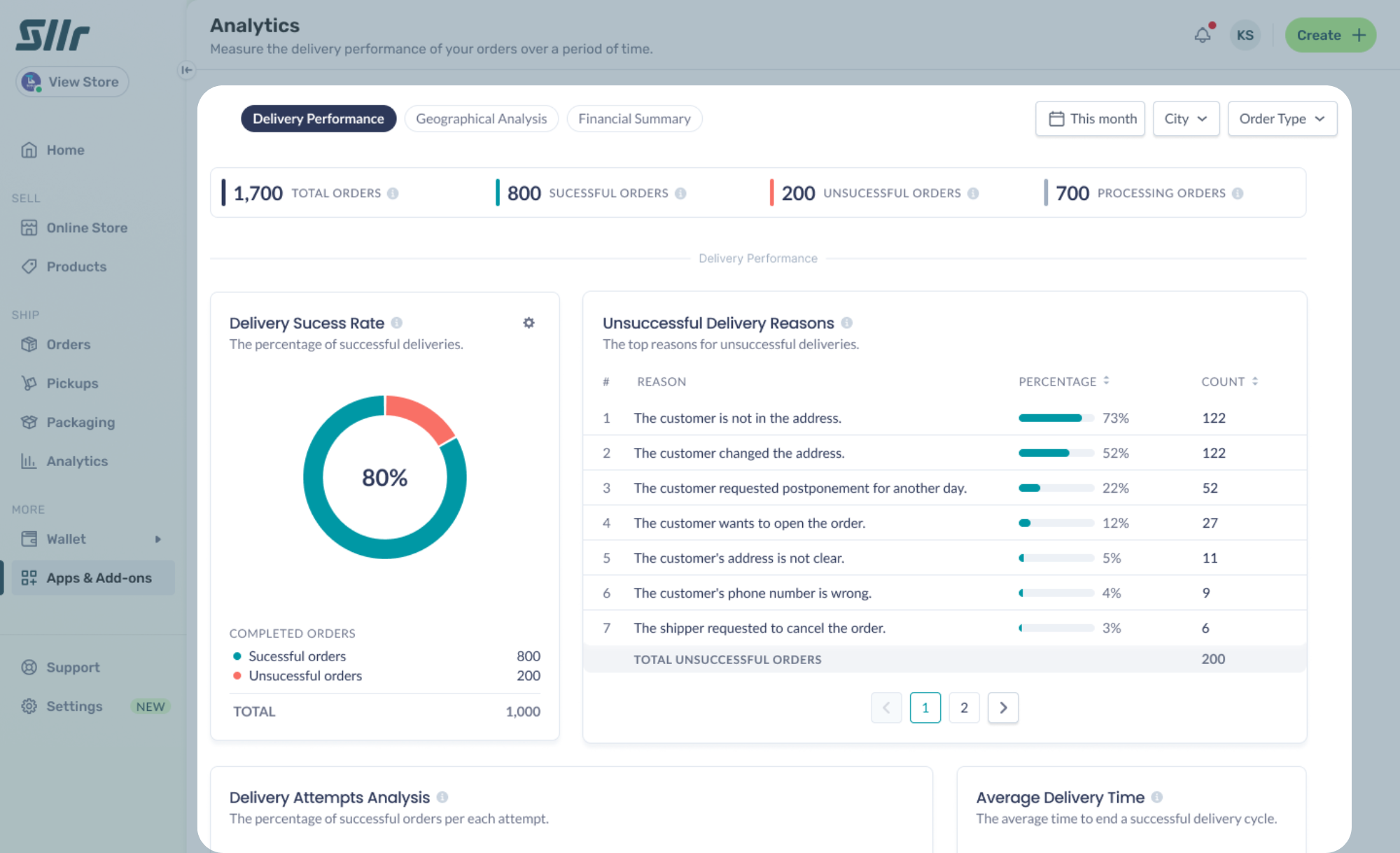Image resolution: width=1400 pixels, height=853 pixels.
Task: Switch to Financial Summary tab
Action: 634,119
